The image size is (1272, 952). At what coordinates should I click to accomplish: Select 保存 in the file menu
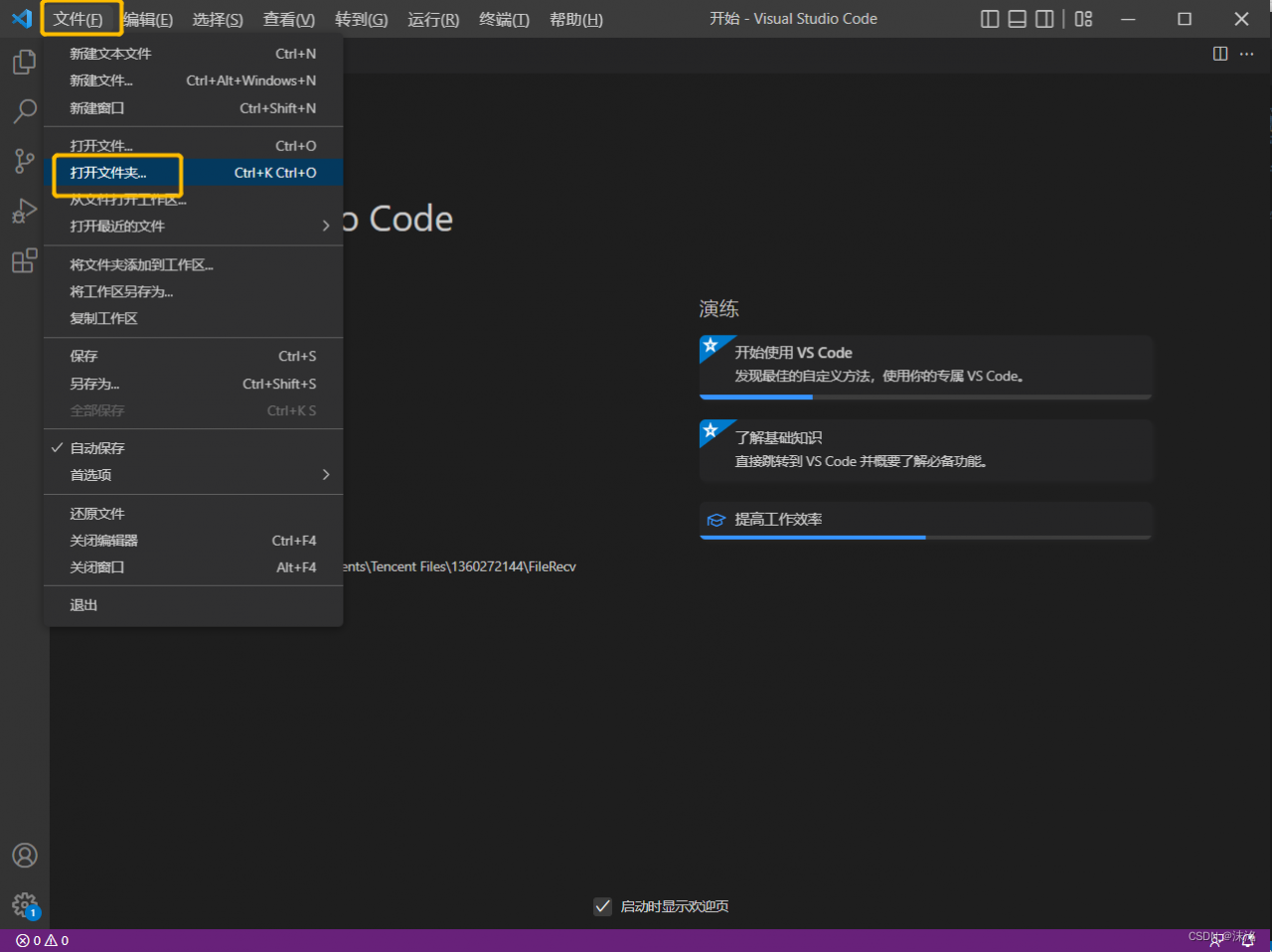click(193, 356)
